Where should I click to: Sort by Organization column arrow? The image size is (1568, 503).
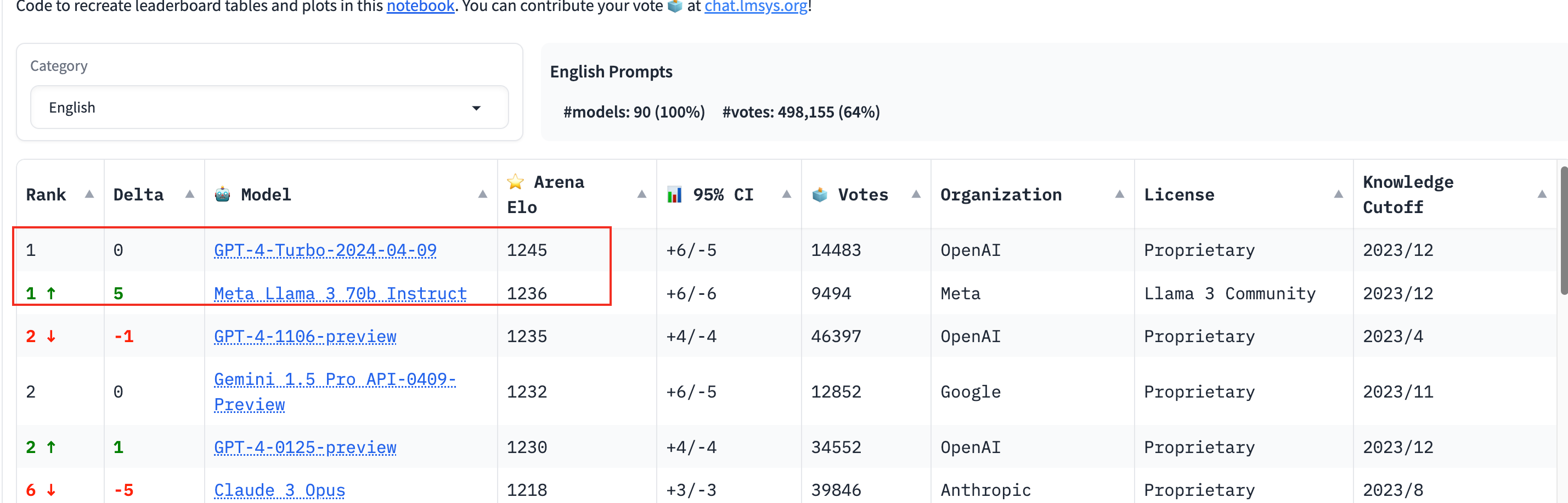coord(1119,194)
